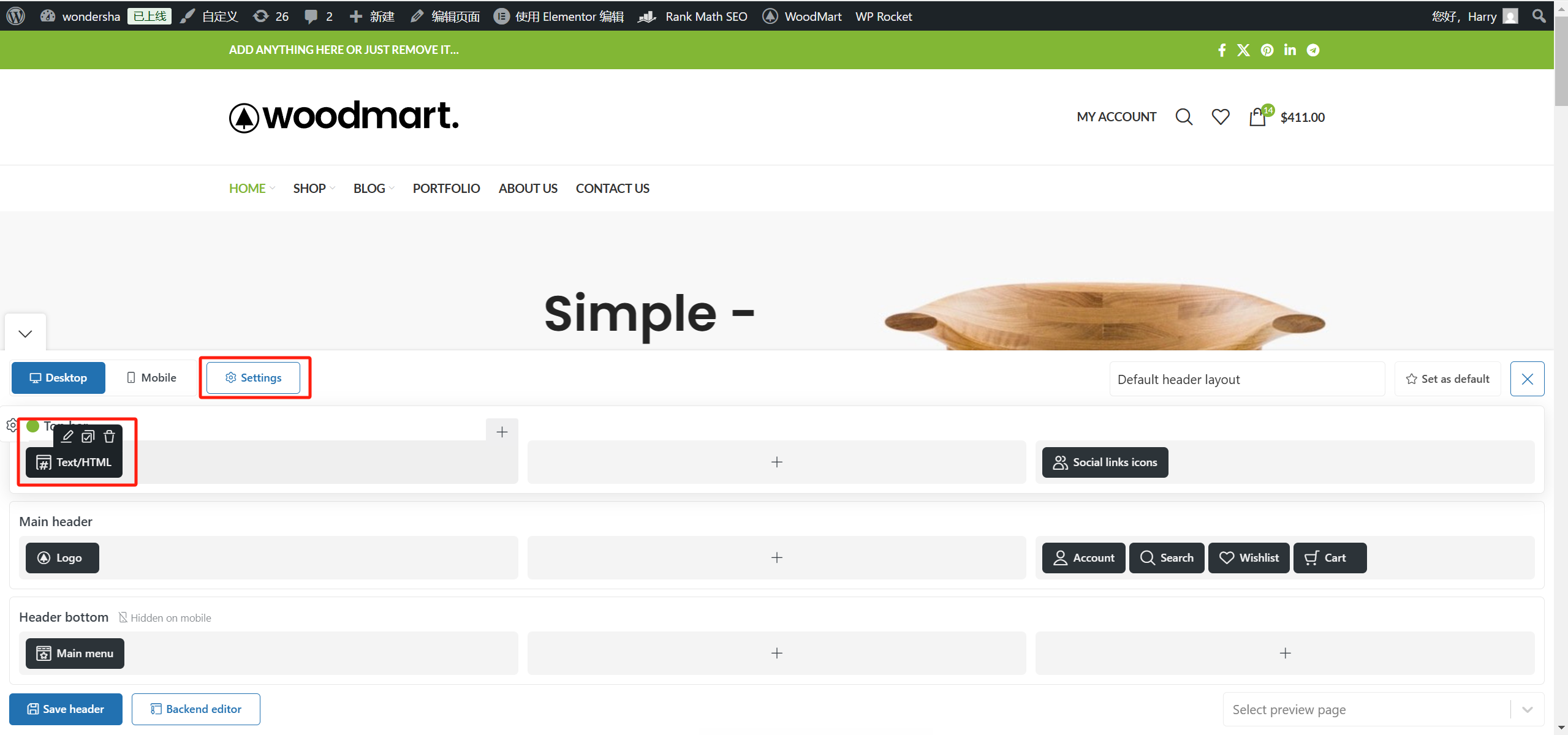Click the Pinterest icon in green top bar
The height and width of the screenshot is (735, 1568).
tap(1267, 50)
